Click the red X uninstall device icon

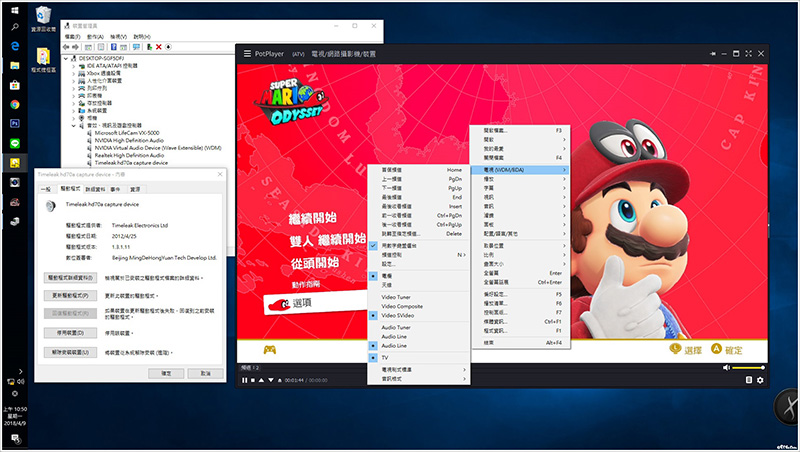[x=158, y=46]
